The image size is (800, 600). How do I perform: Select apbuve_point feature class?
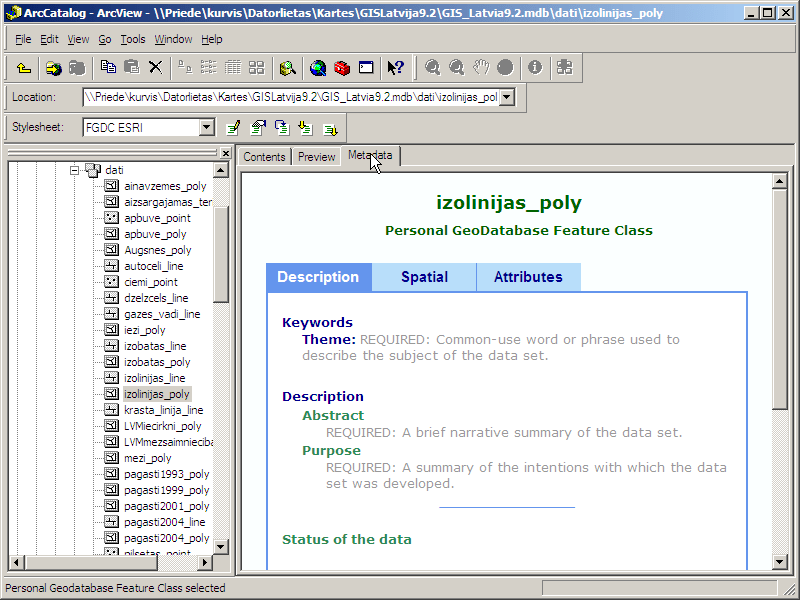(x=157, y=218)
